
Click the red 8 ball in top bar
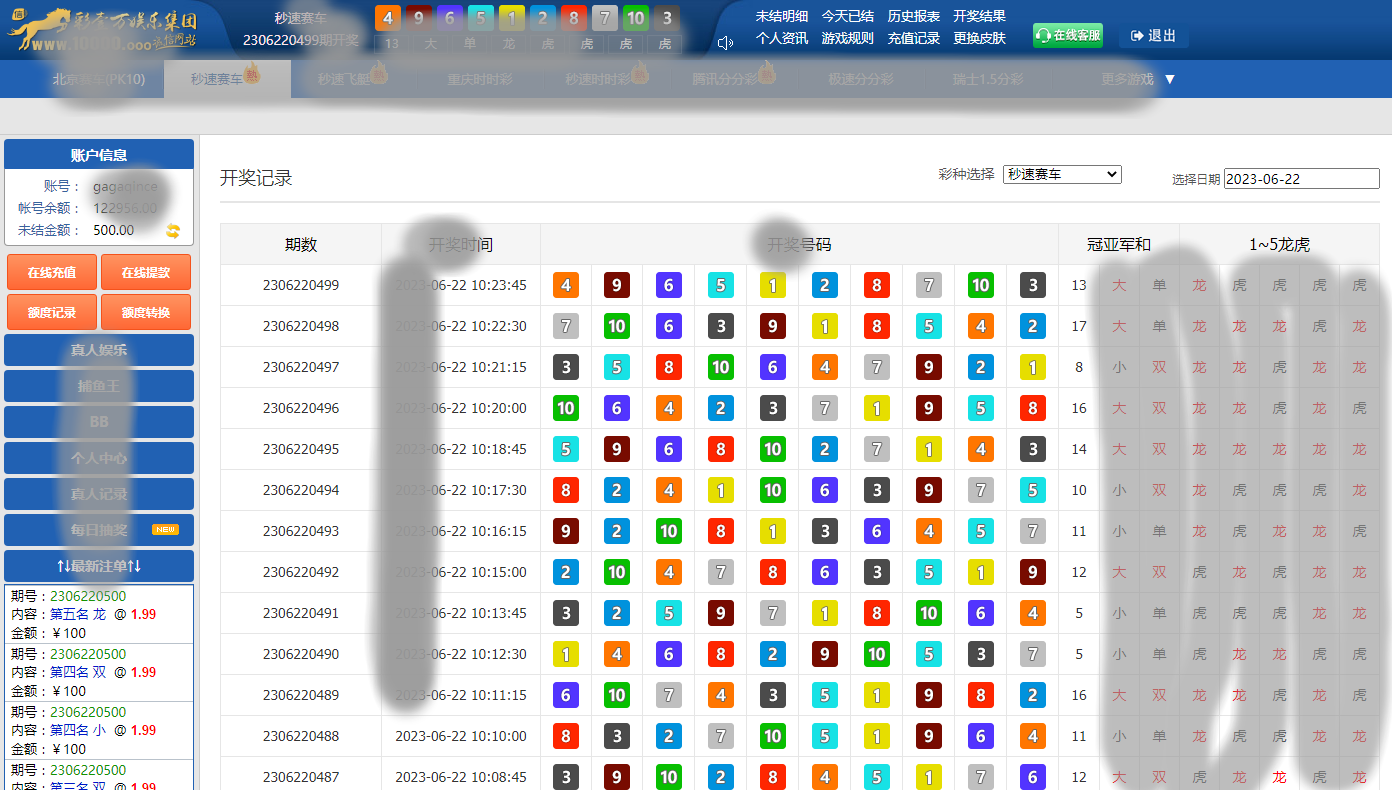tap(574, 18)
